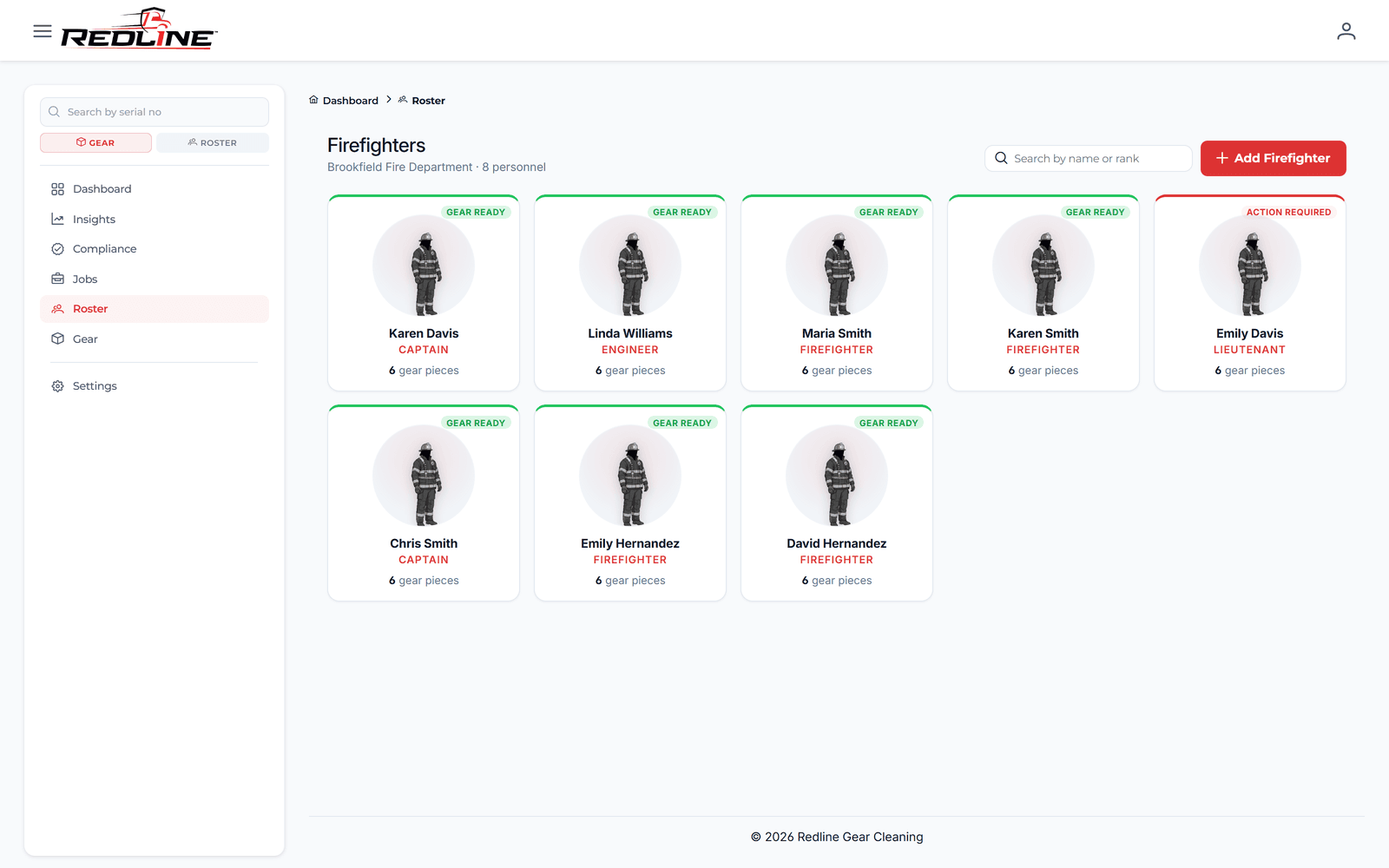
Task: Click the magnifier icon in name search
Action: [1001, 158]
